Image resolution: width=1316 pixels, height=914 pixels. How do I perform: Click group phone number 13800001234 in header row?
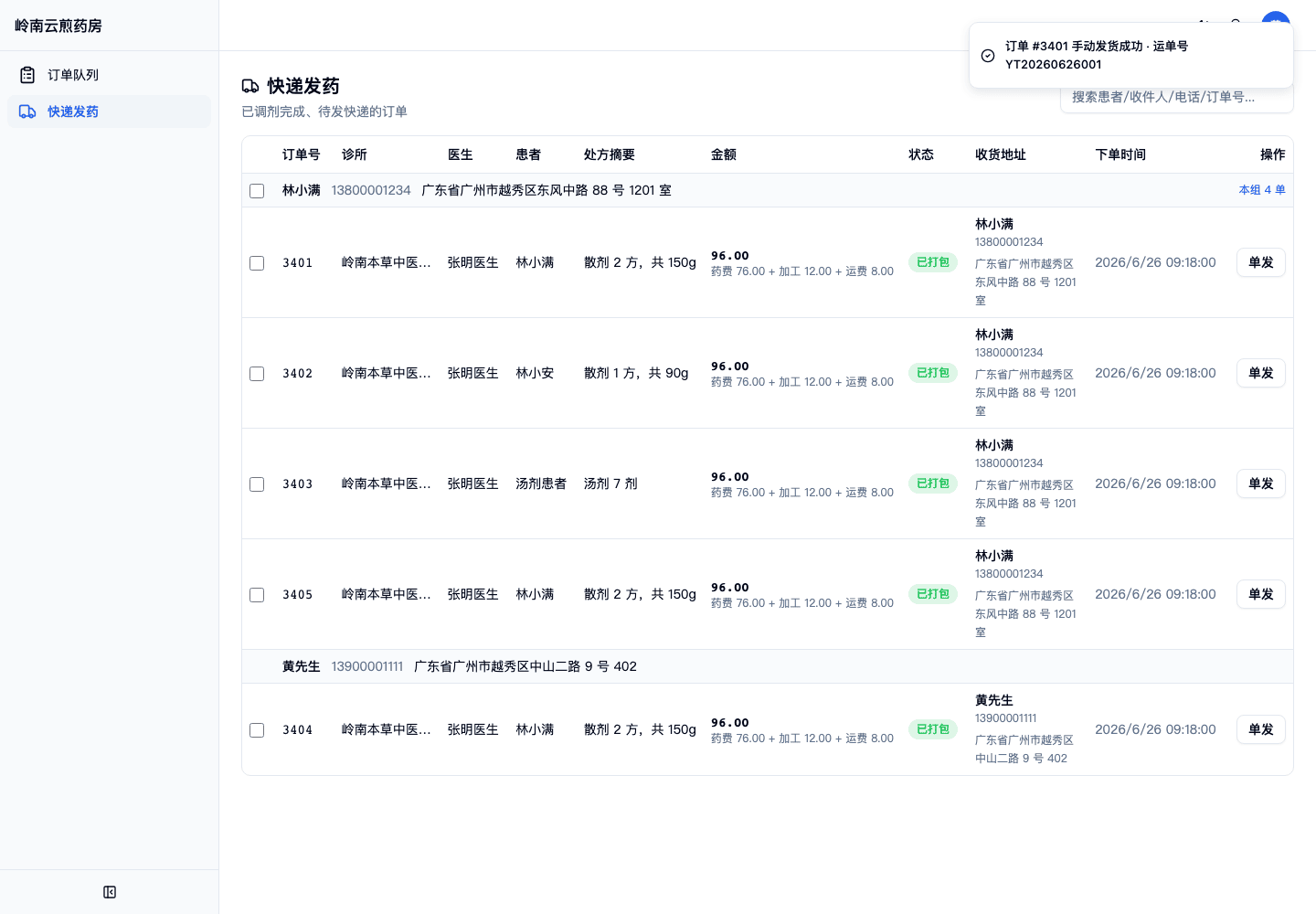pos(371,190)
